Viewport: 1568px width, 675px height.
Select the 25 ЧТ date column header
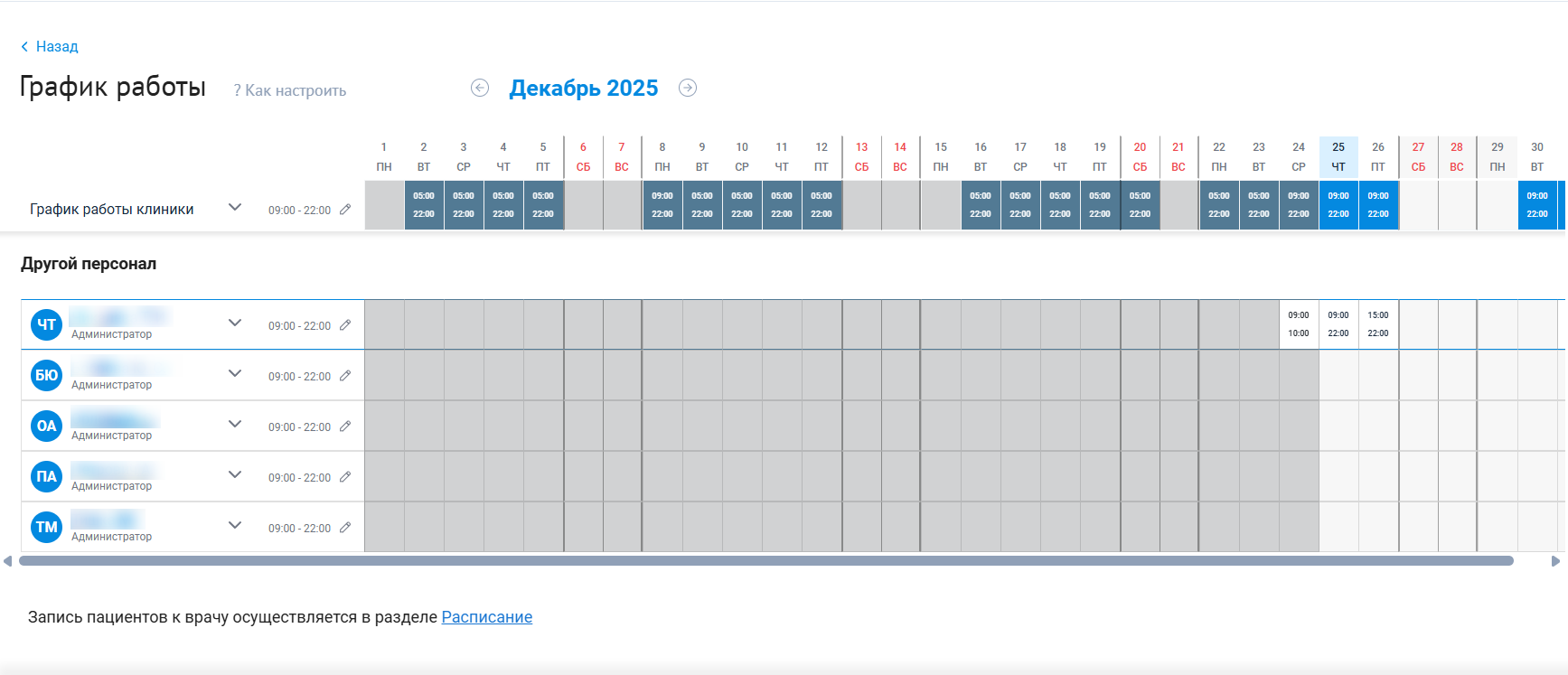coord(1338,156)
